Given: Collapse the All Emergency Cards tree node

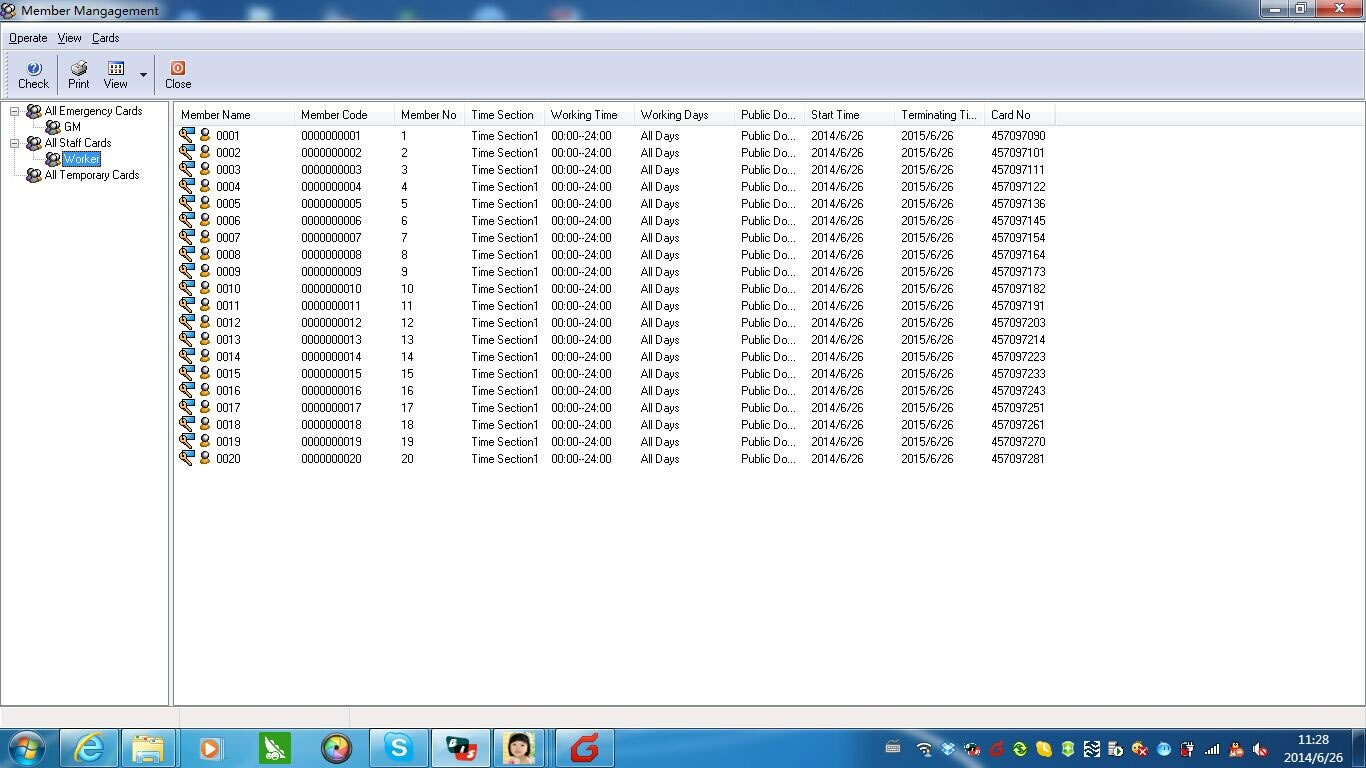Looking at the screenshot, I should click(x=15, y=111).
